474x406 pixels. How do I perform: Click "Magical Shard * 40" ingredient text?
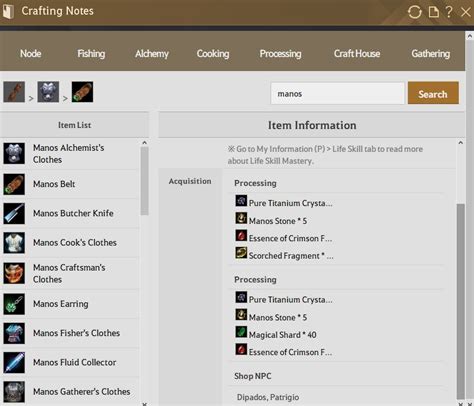(x=283, y=335)
